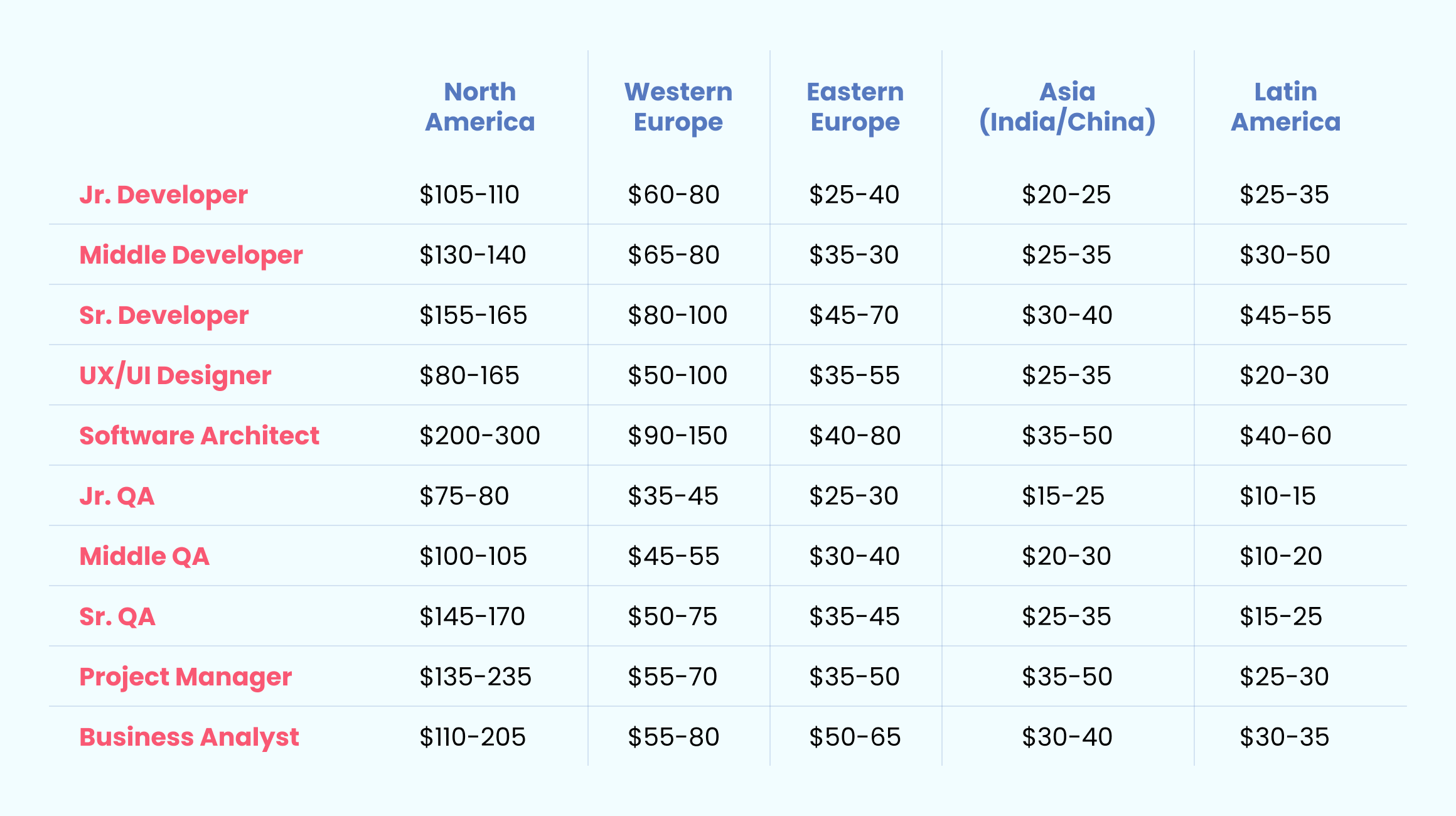Click the Latin America column header

coord(1286,107)
